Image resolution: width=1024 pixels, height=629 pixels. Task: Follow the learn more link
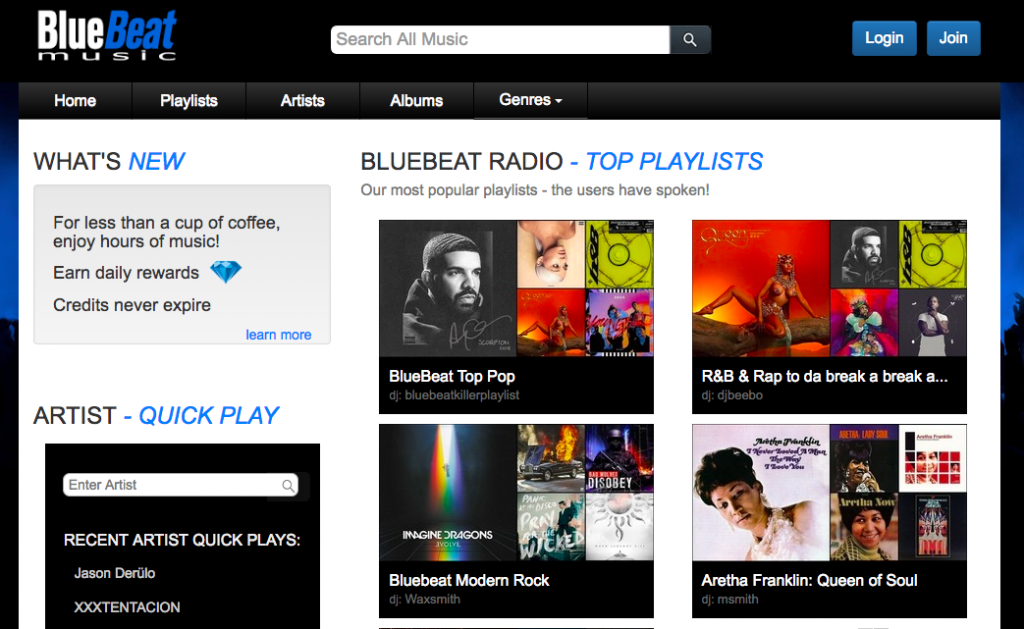coord(278,334)
